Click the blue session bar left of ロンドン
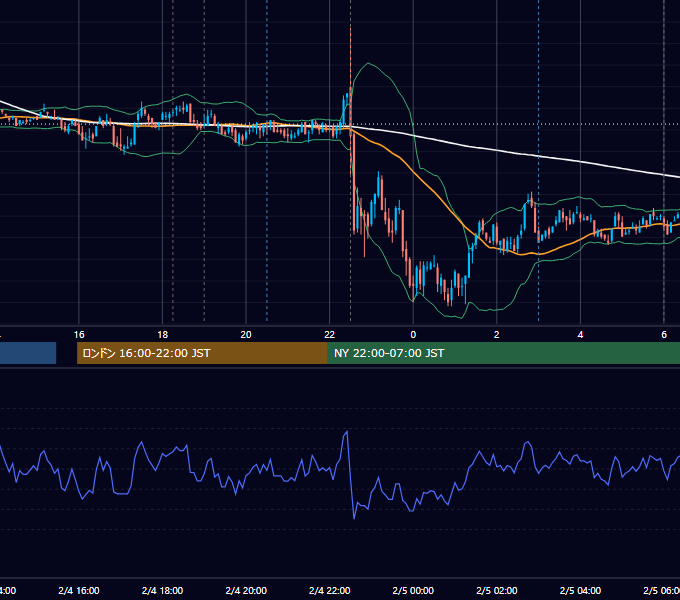 pyautogui.click(x=28, y=353)
